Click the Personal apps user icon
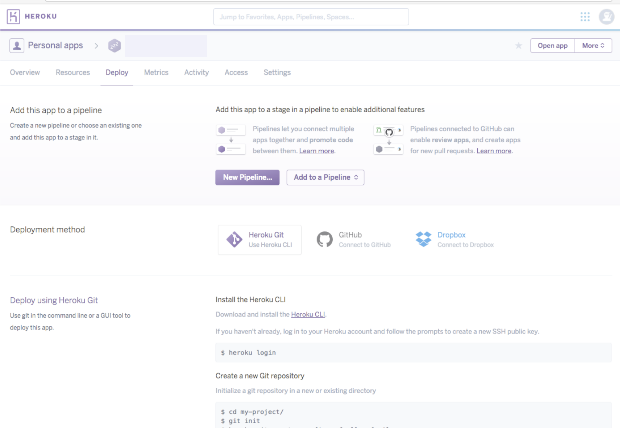Image resolution: width=620 pixels, height=428 pixels. [17, 45]
